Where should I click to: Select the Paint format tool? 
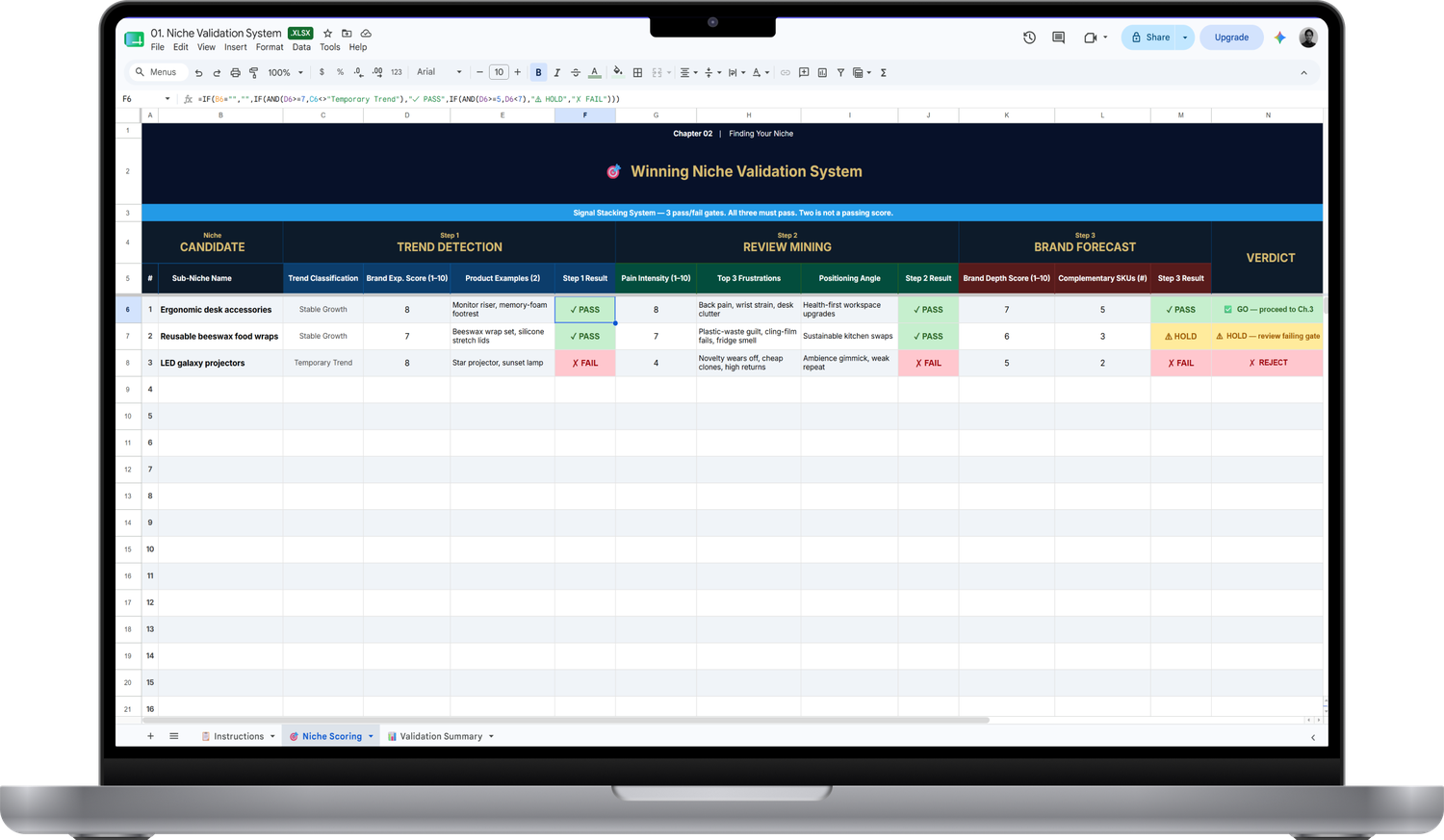click(x=254, y=72)
